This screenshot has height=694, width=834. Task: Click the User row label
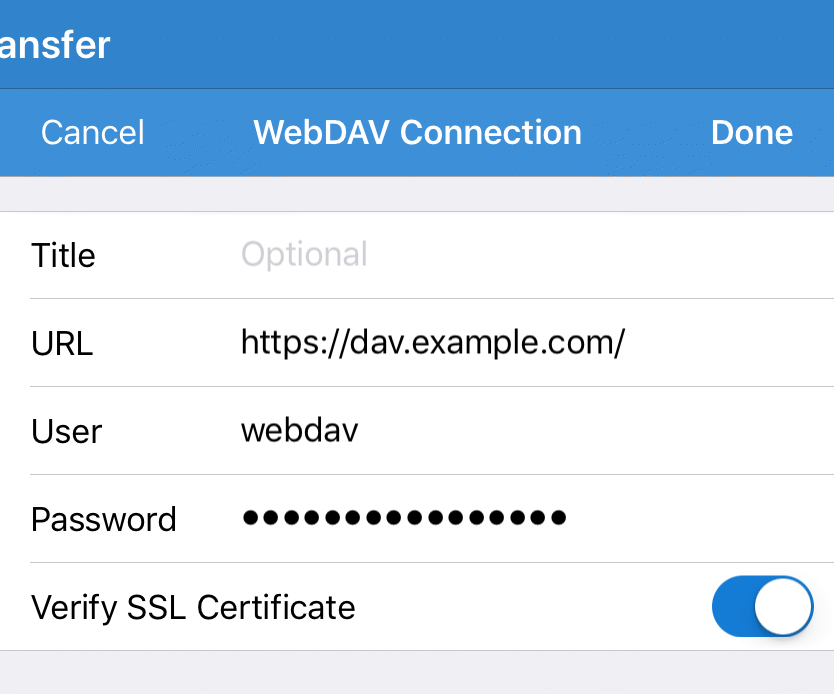66,431
